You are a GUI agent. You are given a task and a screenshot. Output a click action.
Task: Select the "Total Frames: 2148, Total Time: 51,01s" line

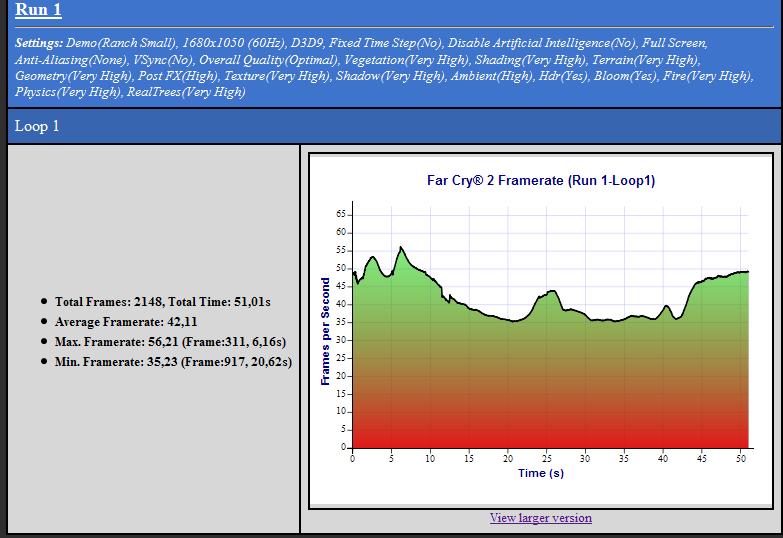coord(163,302)
